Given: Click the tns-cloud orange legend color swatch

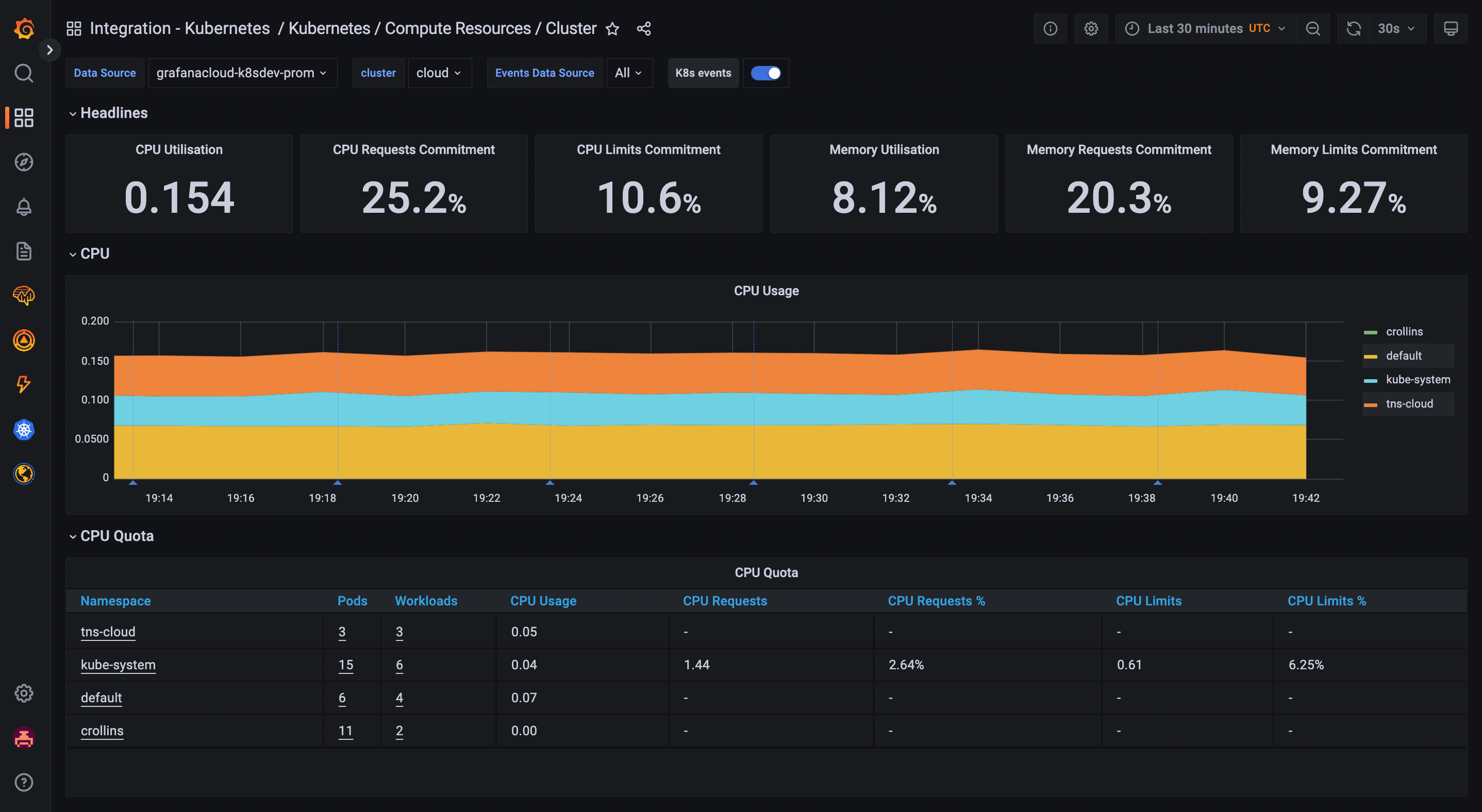Looking at the screenshot, I should (1370, 405).
